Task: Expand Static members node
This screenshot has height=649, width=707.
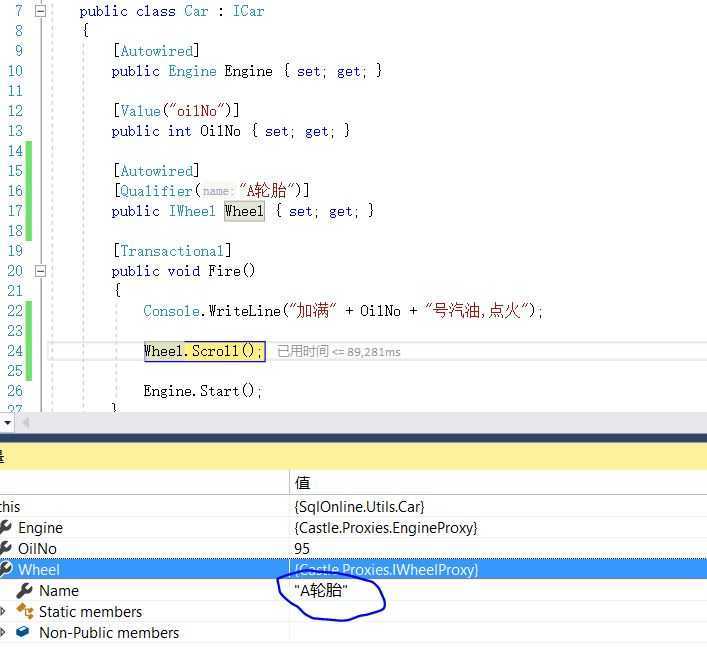Action: pyautogui.click(x=3, y=612)
